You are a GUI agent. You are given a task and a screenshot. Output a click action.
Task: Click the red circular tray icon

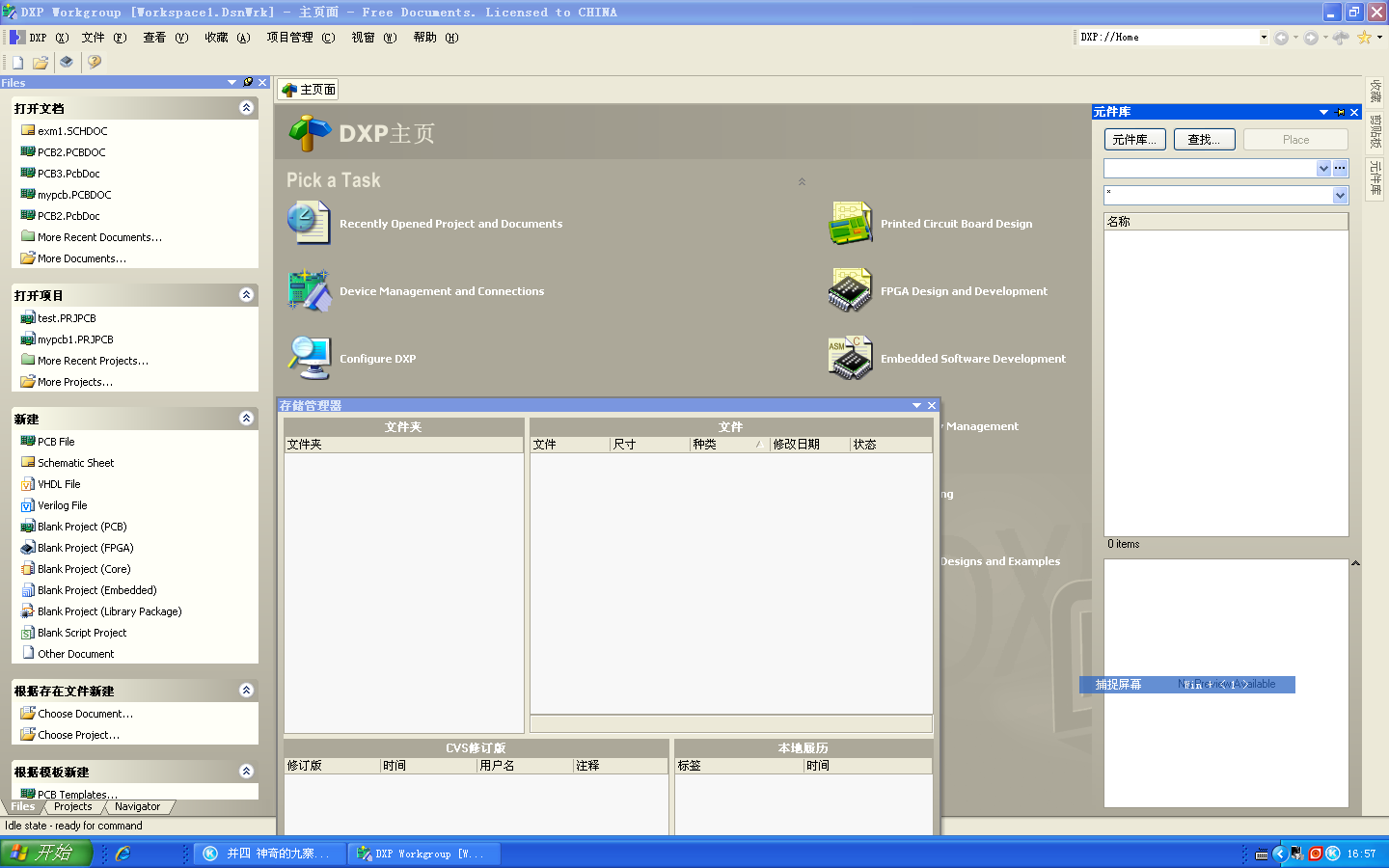coord(1315,854)
